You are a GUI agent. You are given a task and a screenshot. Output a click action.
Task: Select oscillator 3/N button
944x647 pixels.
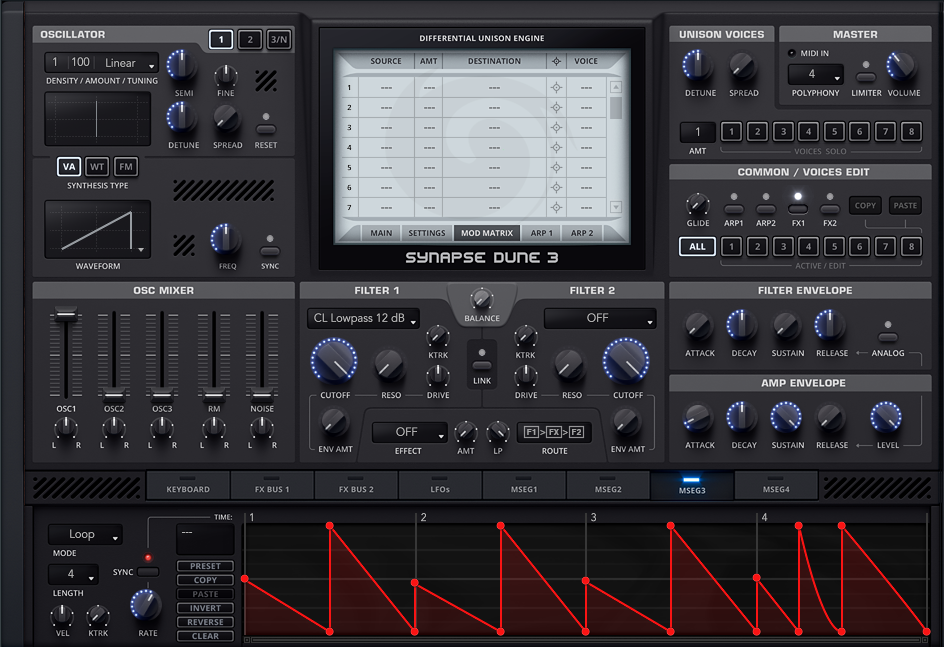coord(279,40)
